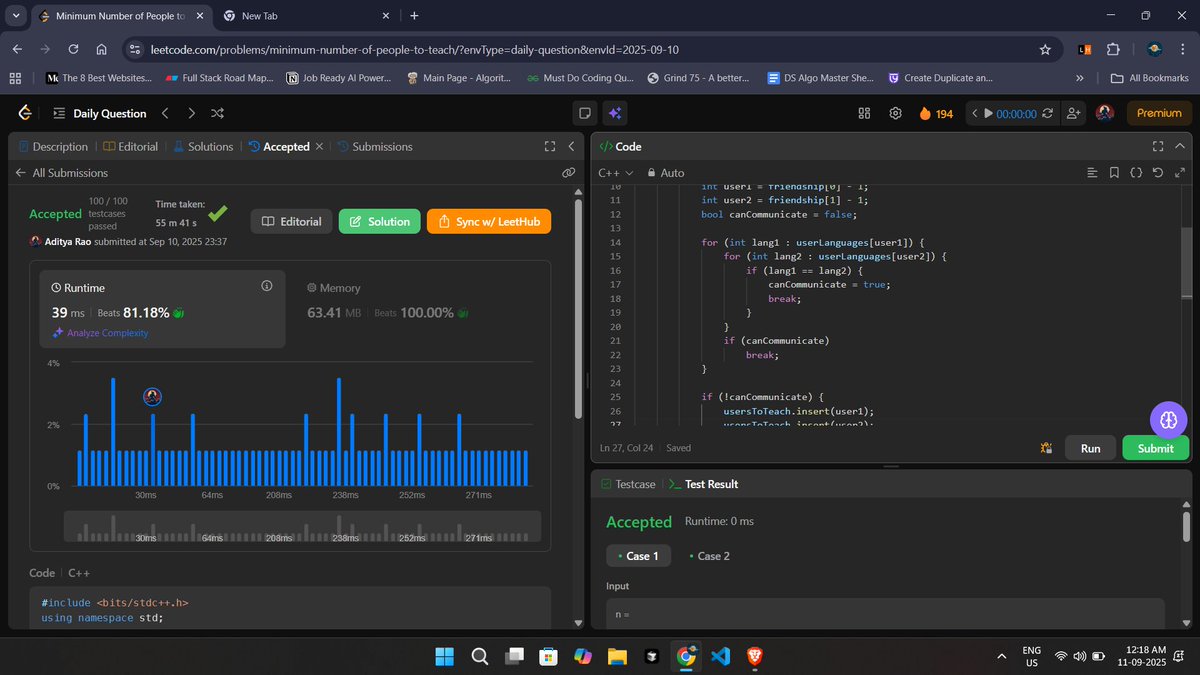Open runtime info circle icon

(x=267, y=286)
